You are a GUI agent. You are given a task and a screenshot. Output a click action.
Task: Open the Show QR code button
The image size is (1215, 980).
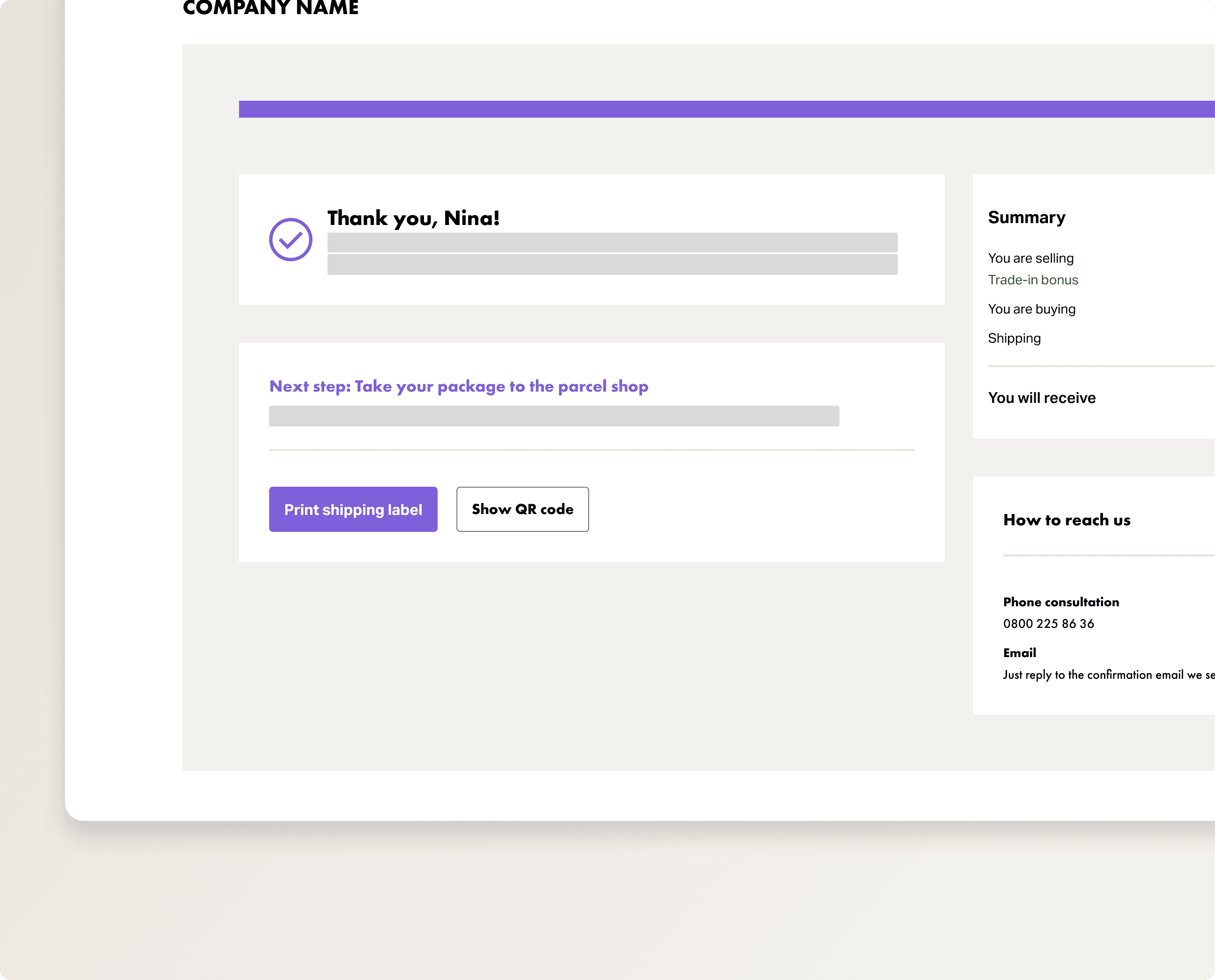tap(522, 509)
